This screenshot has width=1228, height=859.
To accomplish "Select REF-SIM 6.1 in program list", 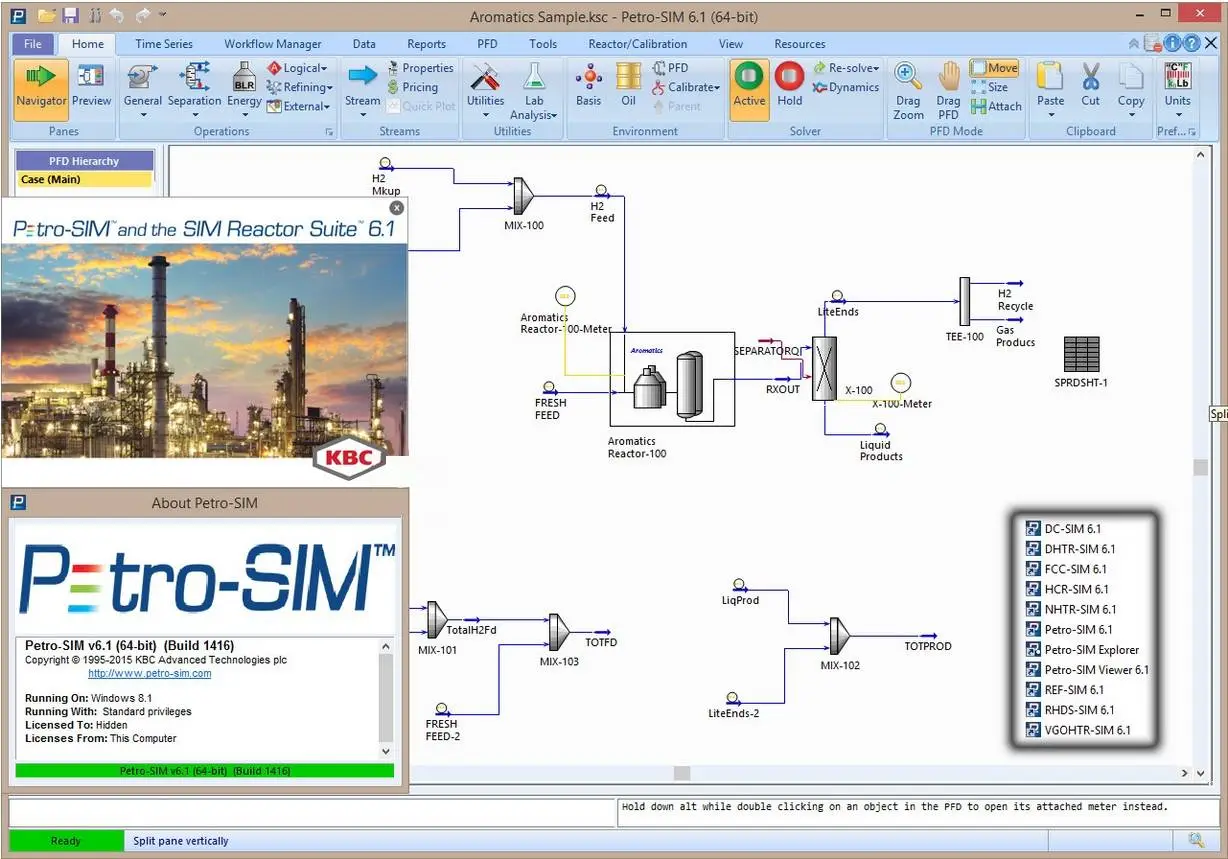I will pos(1065,690).
